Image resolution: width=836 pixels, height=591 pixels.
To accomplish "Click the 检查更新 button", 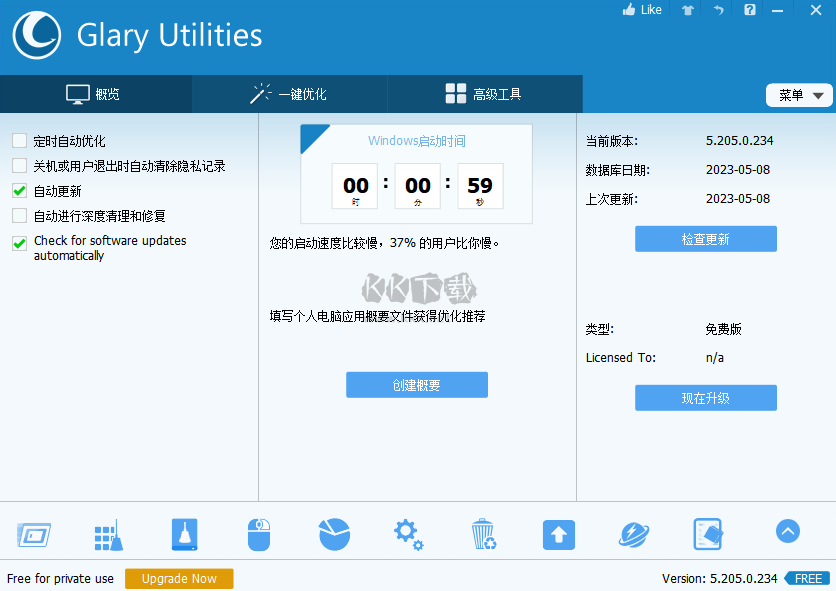I will (x=705, y=239).
